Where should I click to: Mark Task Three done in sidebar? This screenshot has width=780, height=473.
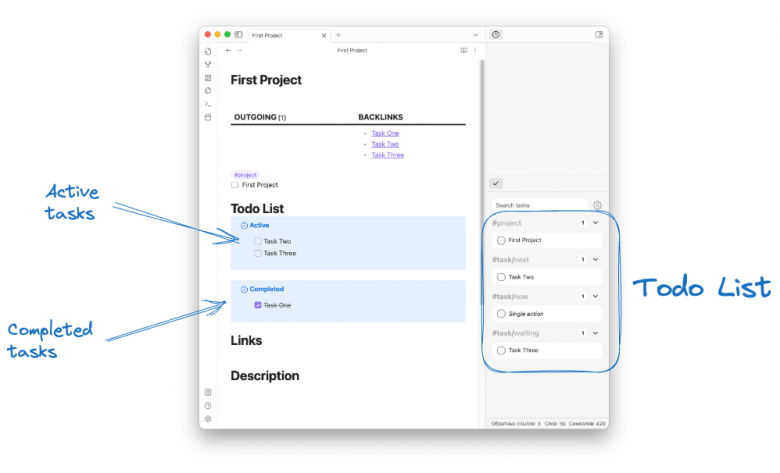(501, 351)
